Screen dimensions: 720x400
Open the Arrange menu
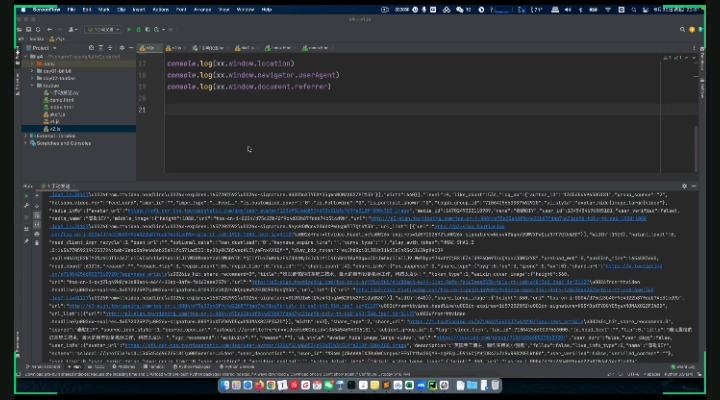(x=202, y=10)
